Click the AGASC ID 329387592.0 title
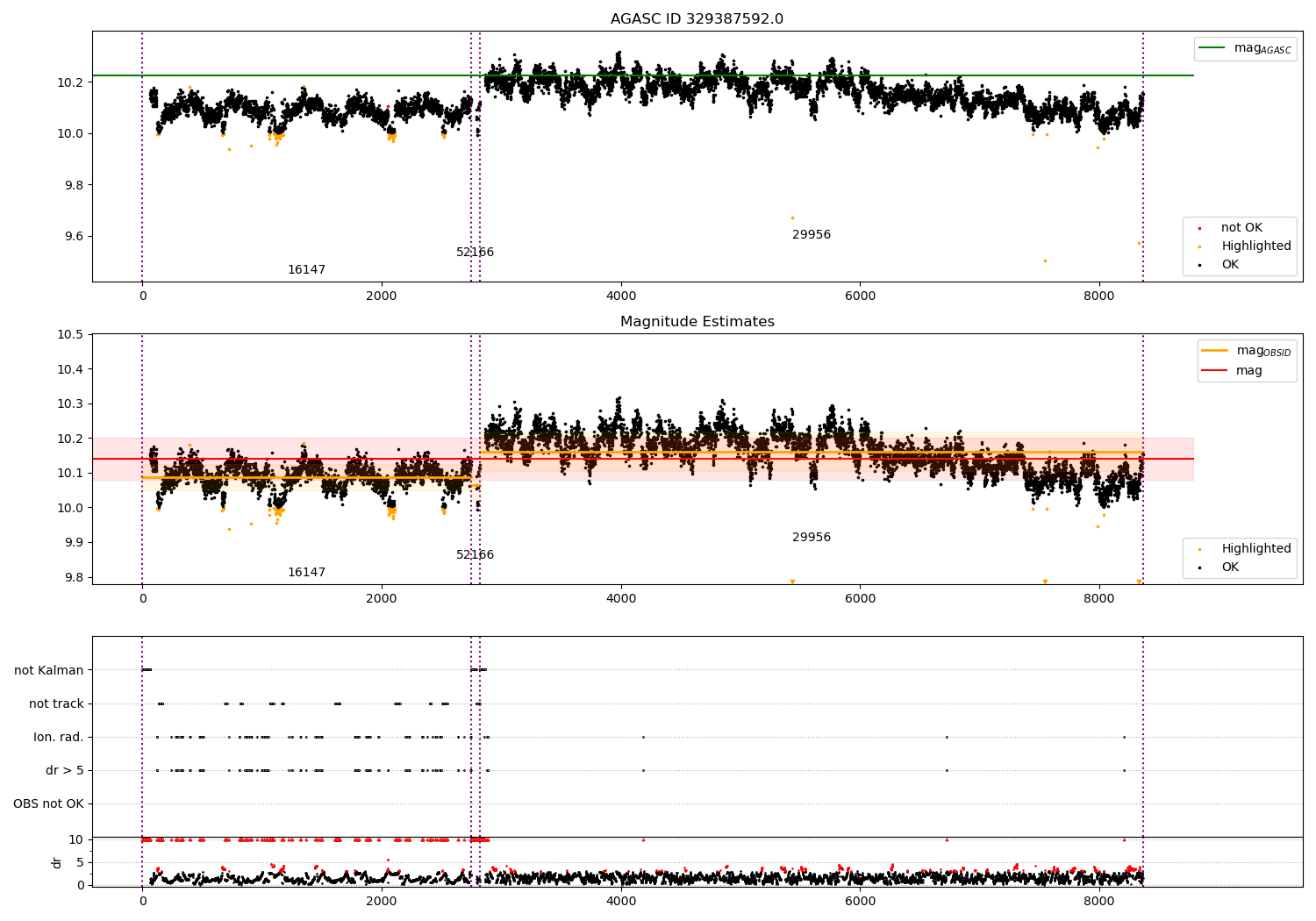Screen dimensions: 1316x921 pos(697,19)
